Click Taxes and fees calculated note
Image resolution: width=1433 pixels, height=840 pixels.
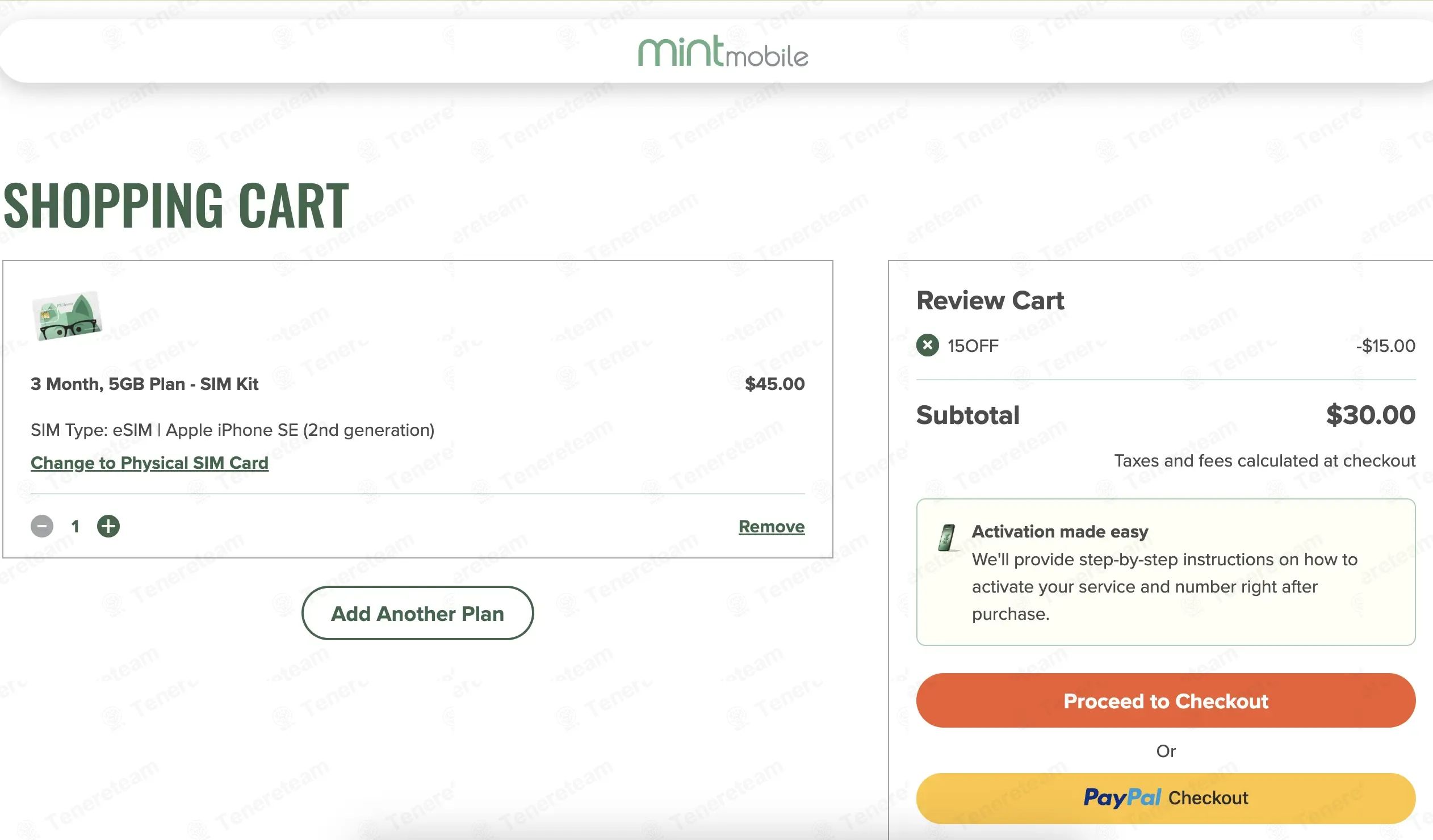pos(1265,460)
